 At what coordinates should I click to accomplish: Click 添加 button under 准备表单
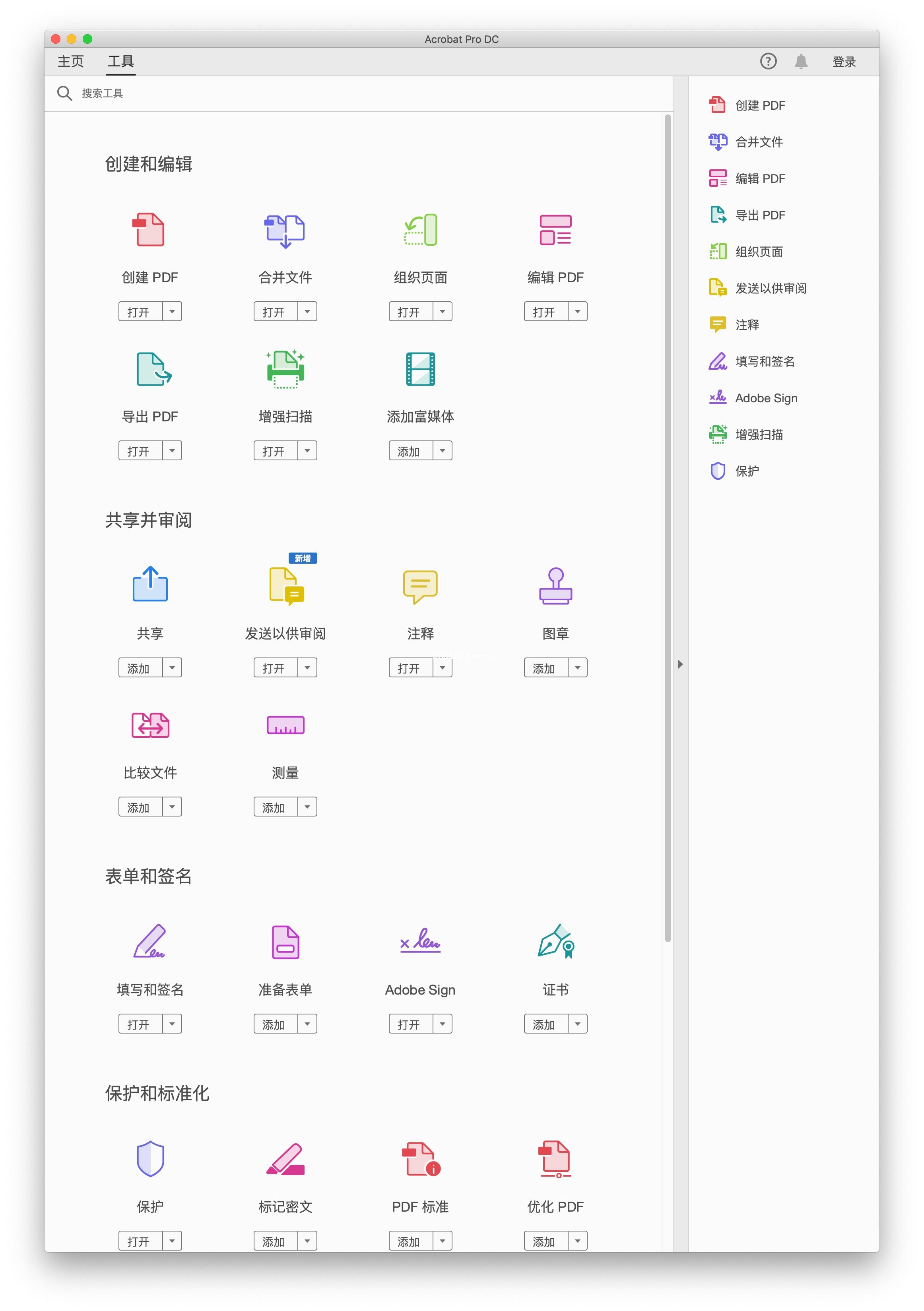tap(275, 1024)
